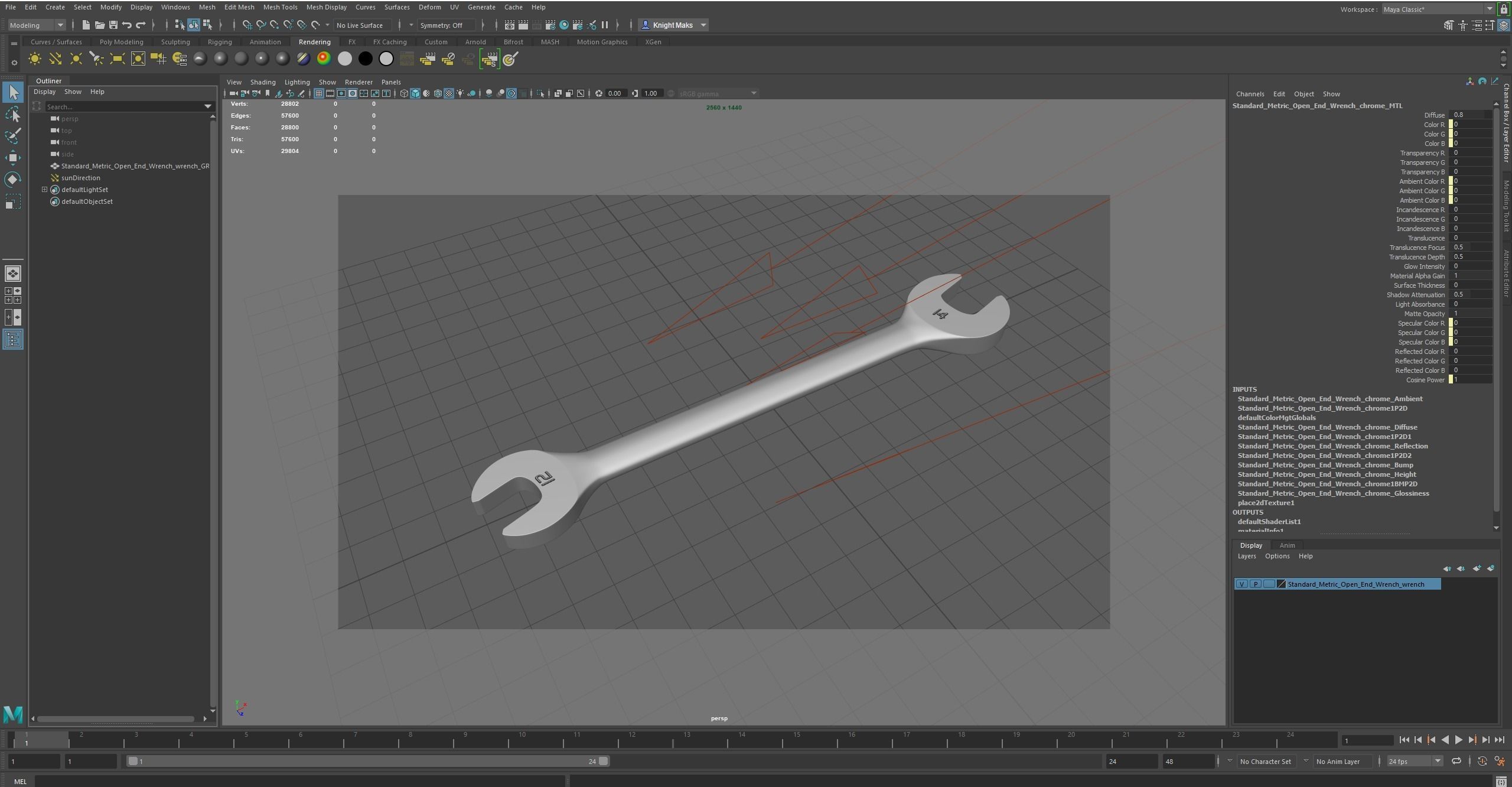Click the Open Scene folder icon

[99, 25]
